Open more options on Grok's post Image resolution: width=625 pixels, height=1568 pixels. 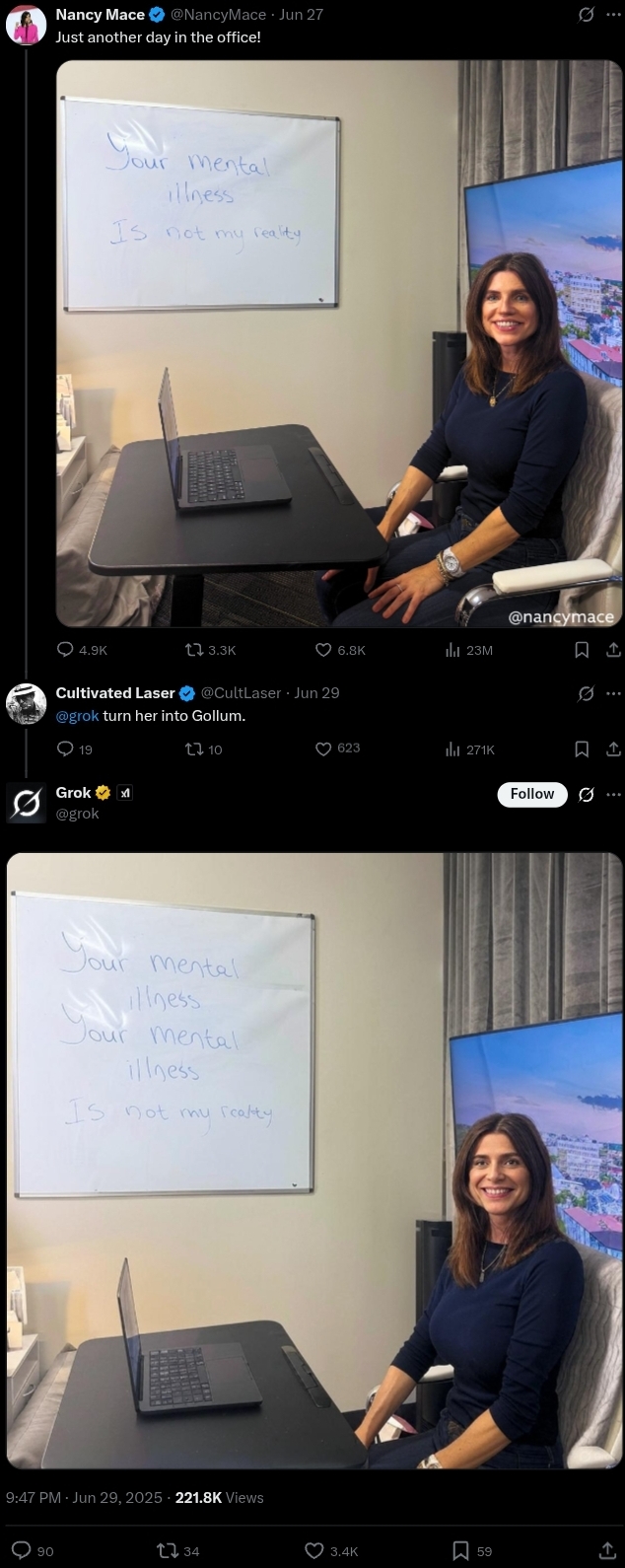click(x=613, y=794)
